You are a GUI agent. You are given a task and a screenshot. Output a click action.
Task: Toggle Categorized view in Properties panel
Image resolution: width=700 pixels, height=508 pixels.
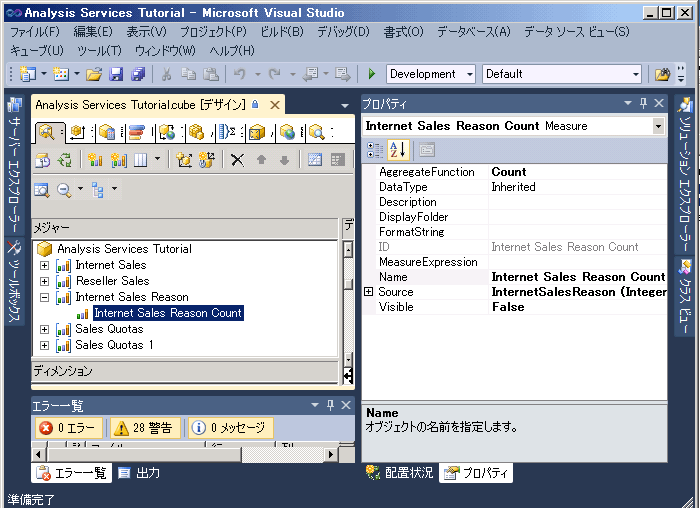click(375, 150)
